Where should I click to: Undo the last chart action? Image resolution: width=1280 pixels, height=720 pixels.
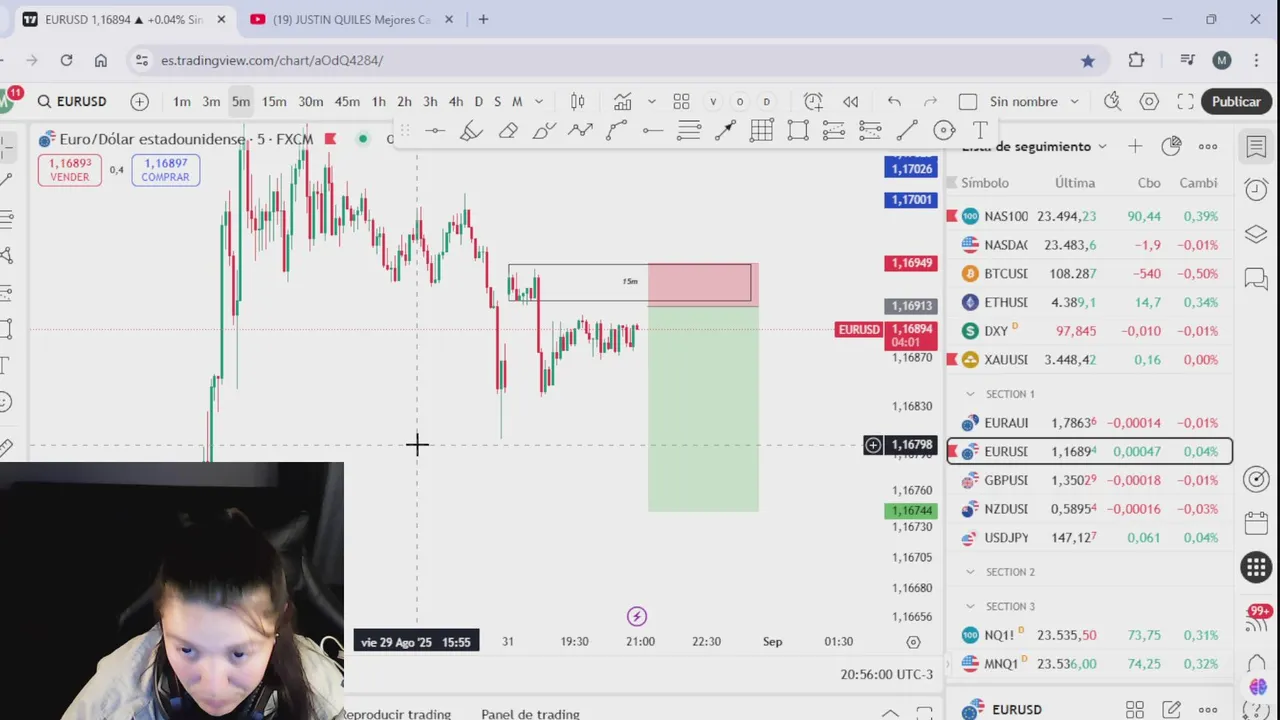coord(894,101)
